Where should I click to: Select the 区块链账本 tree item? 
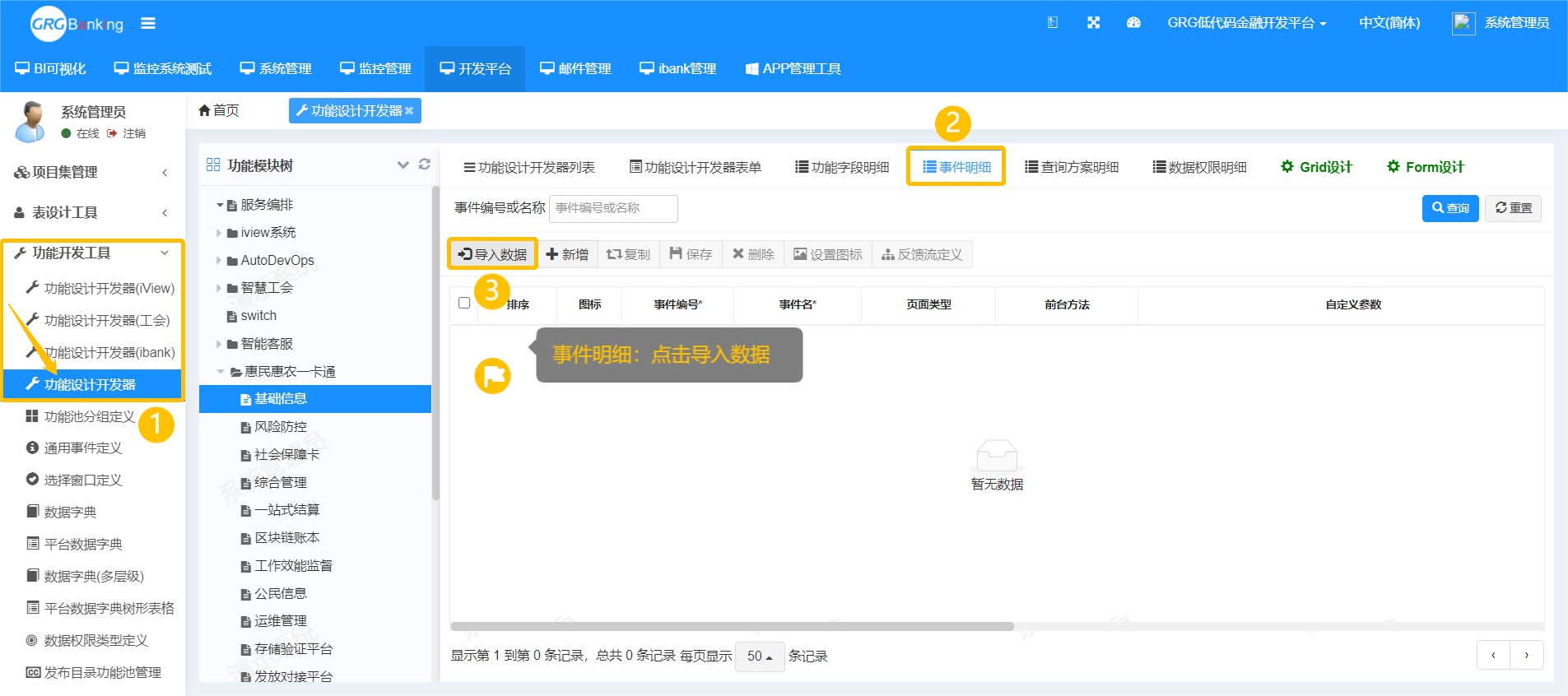286,538
